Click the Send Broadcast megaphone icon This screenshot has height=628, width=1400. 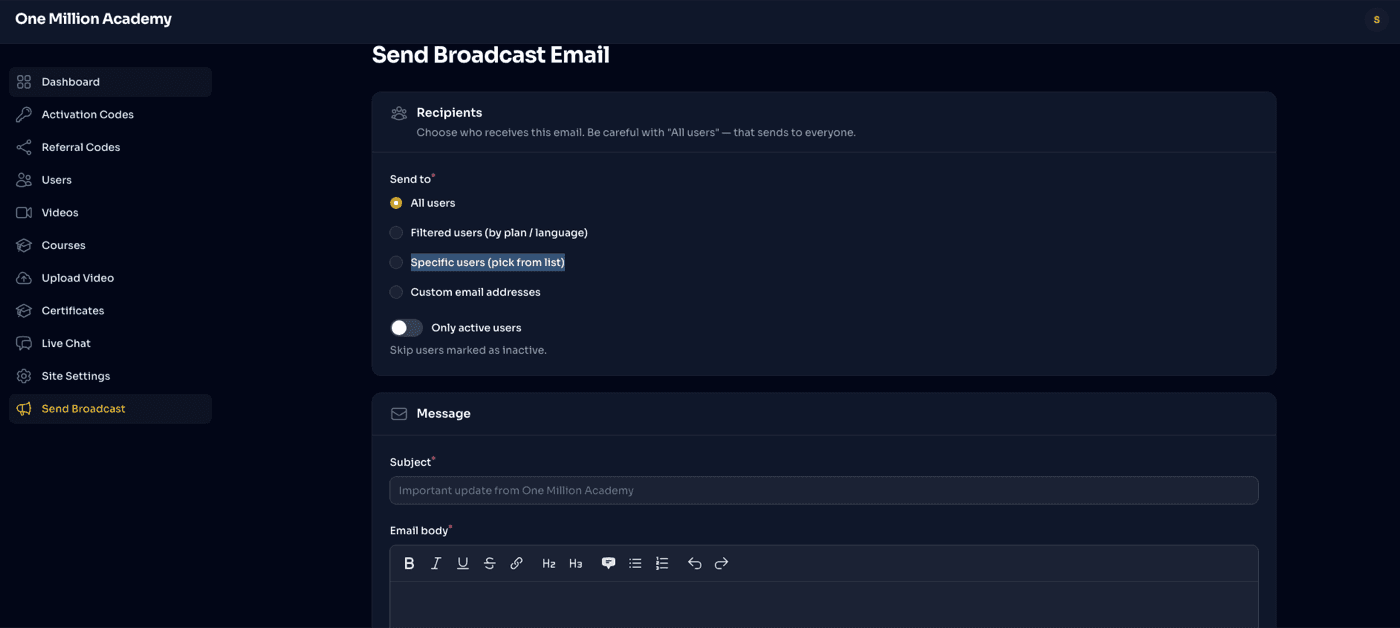(x=24, y=409)
